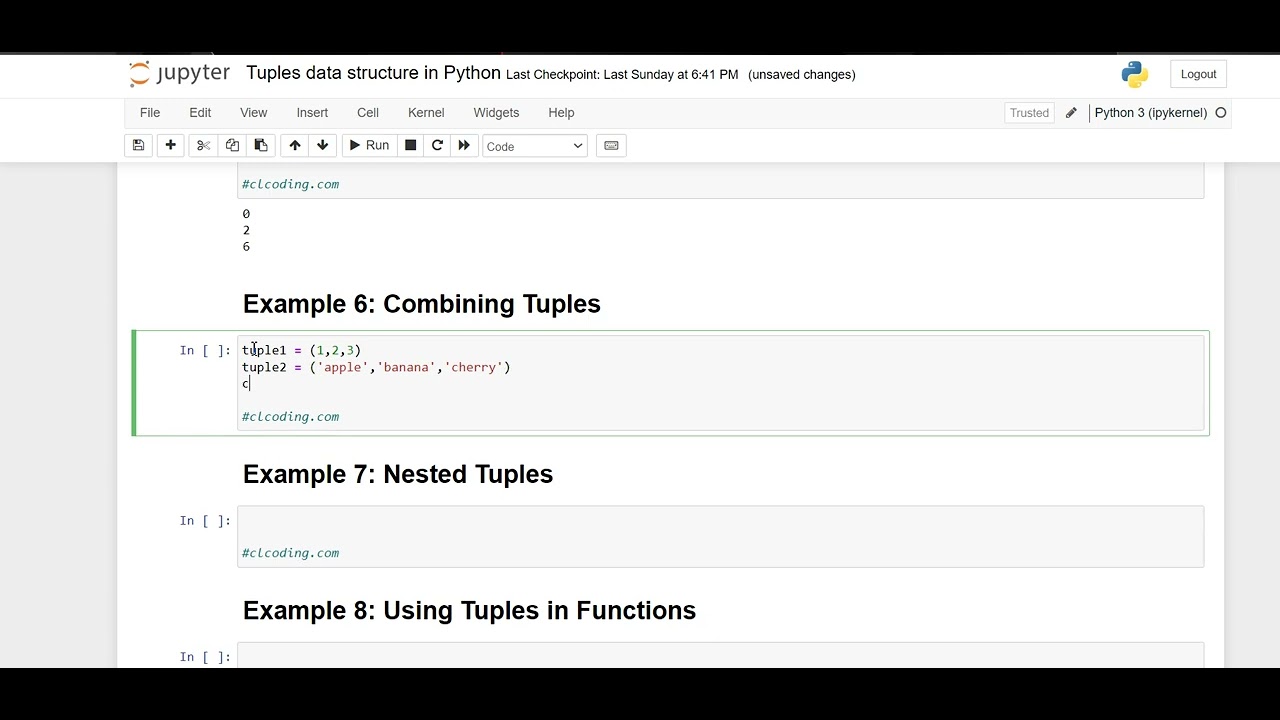Restart kernel and run all icon
This screenshot has width=1280, height=720.
pyautogui.click(x=464, y=146)
